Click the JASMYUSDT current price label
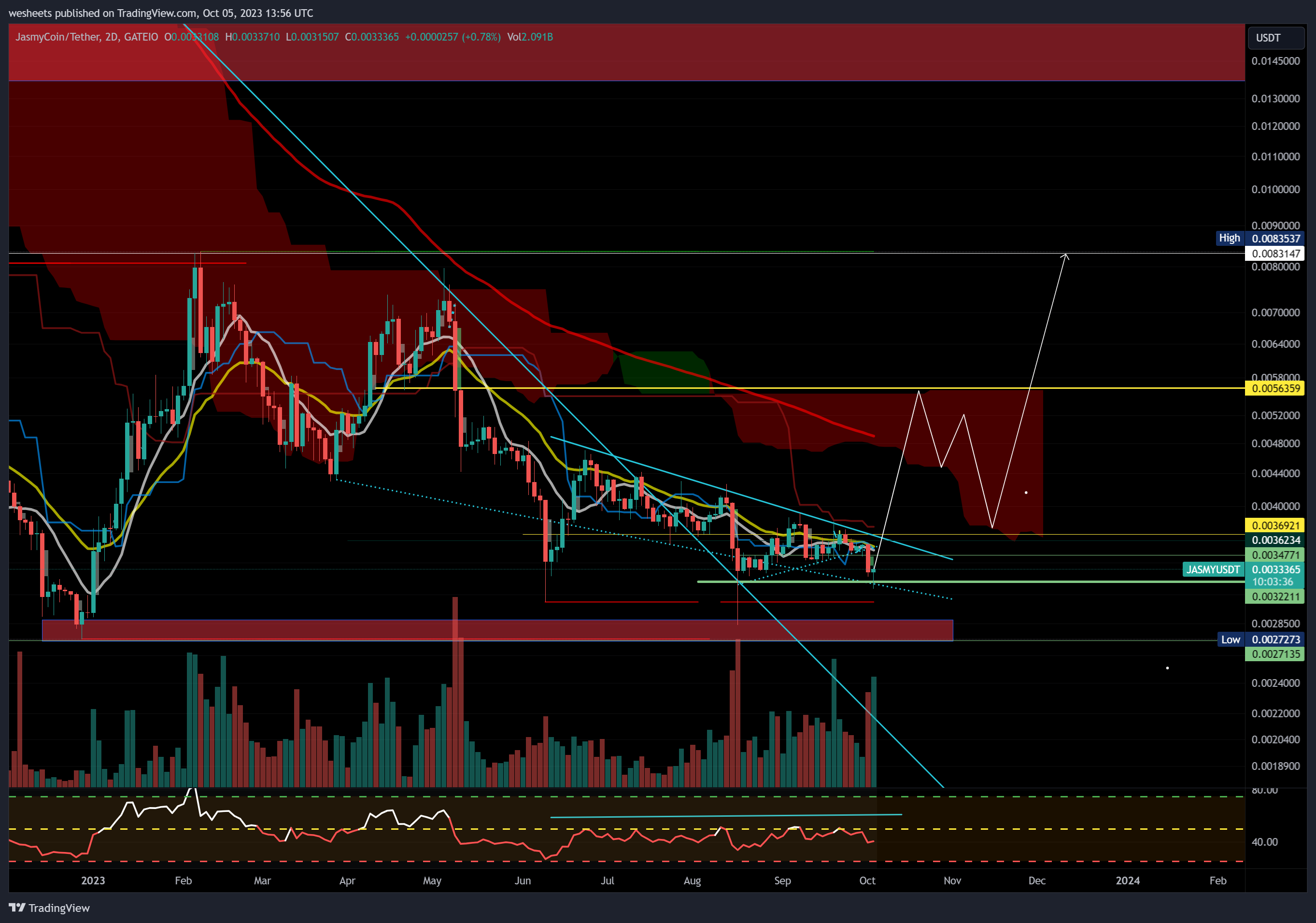1316x923 pixels. point(1213,569)
